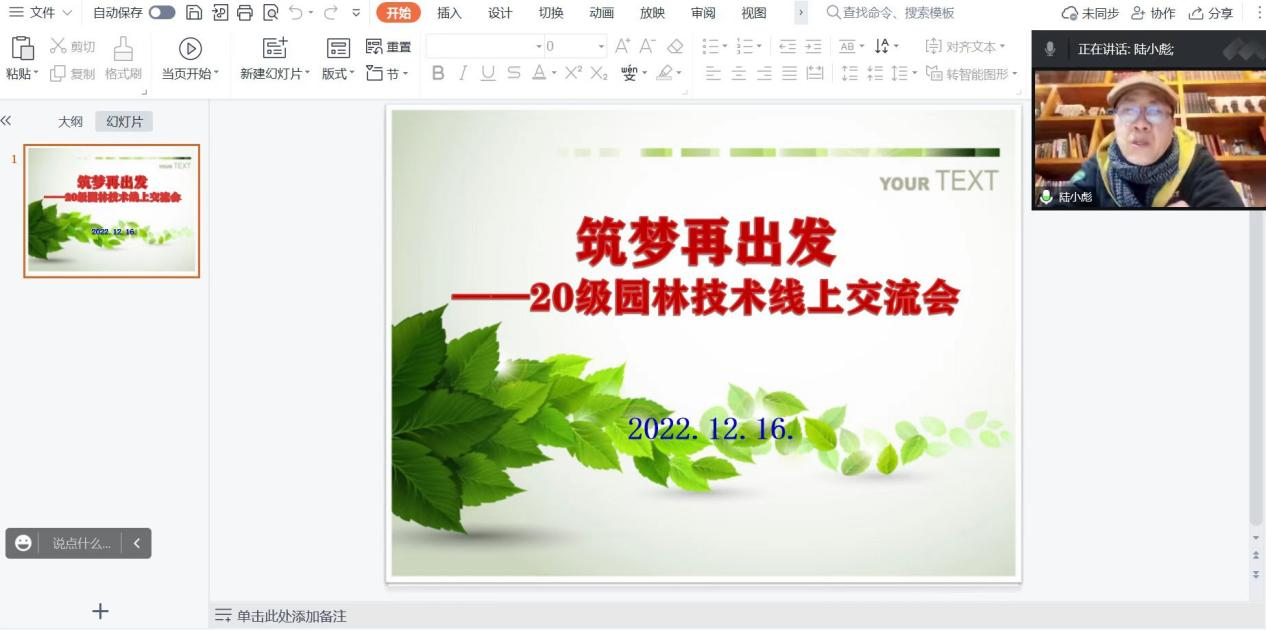Open the 对齐文本 align text dropdown

click(966, 47)
